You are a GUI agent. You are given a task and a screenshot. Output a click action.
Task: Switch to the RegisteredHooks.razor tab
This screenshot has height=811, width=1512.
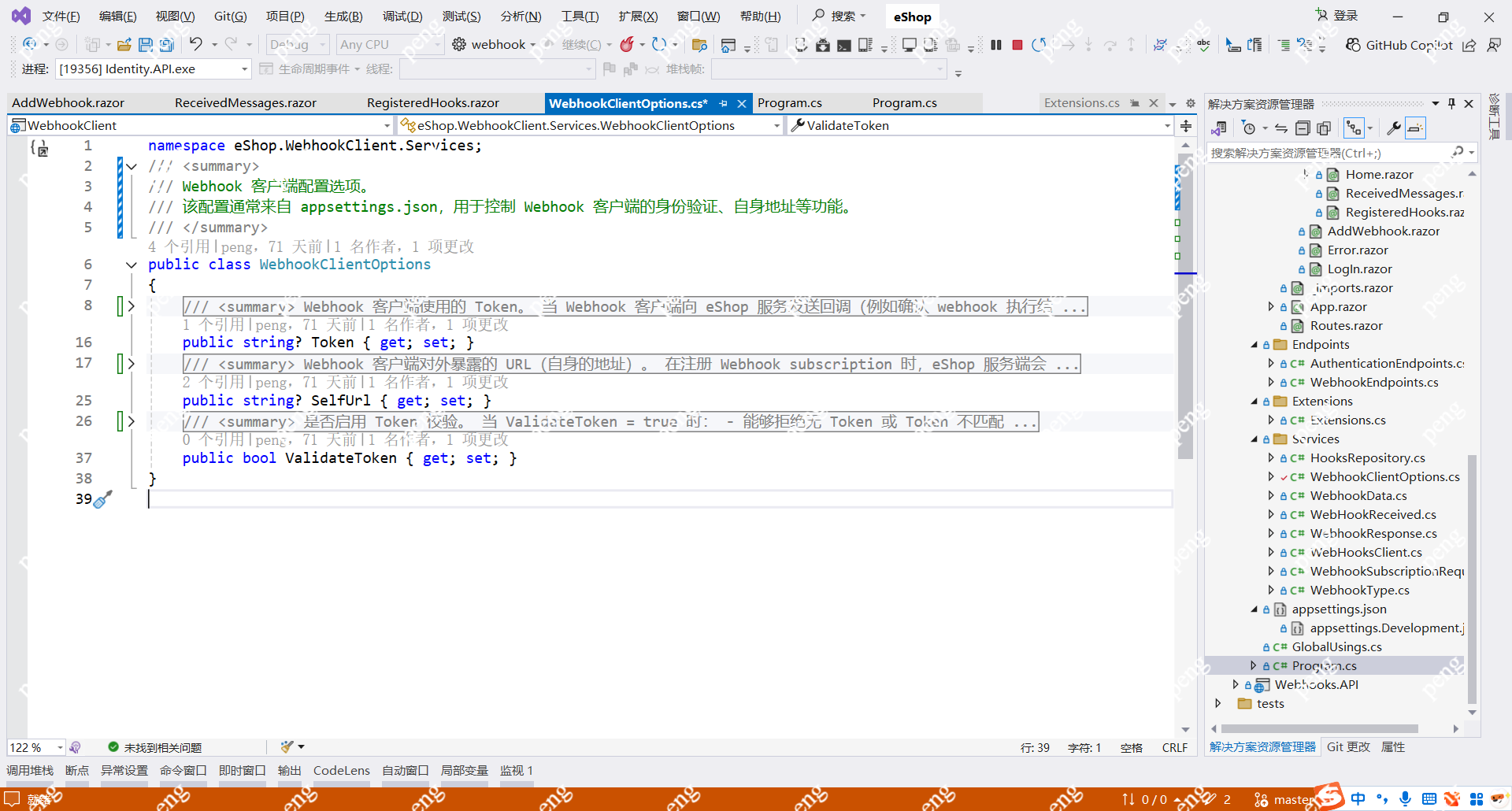point(433,103)
